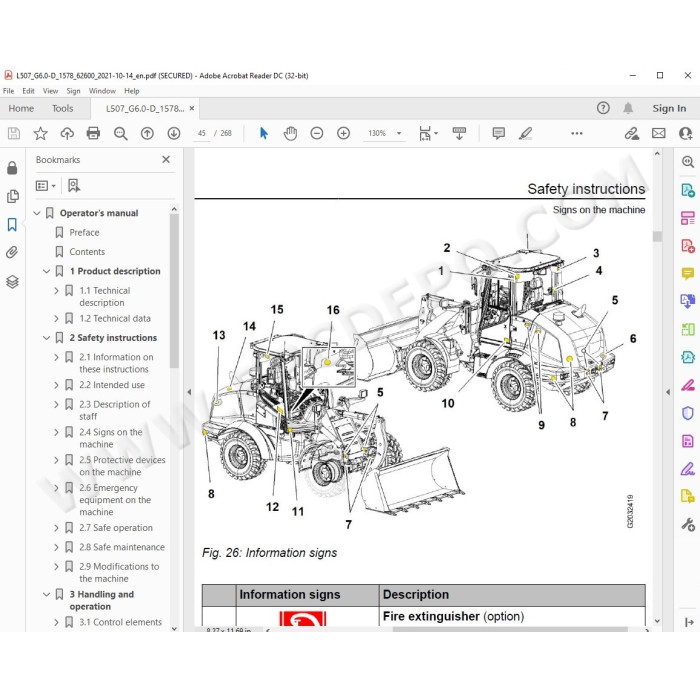700x700 pixels.
Task: Jump to Preface bookmark
Action: 84,233
